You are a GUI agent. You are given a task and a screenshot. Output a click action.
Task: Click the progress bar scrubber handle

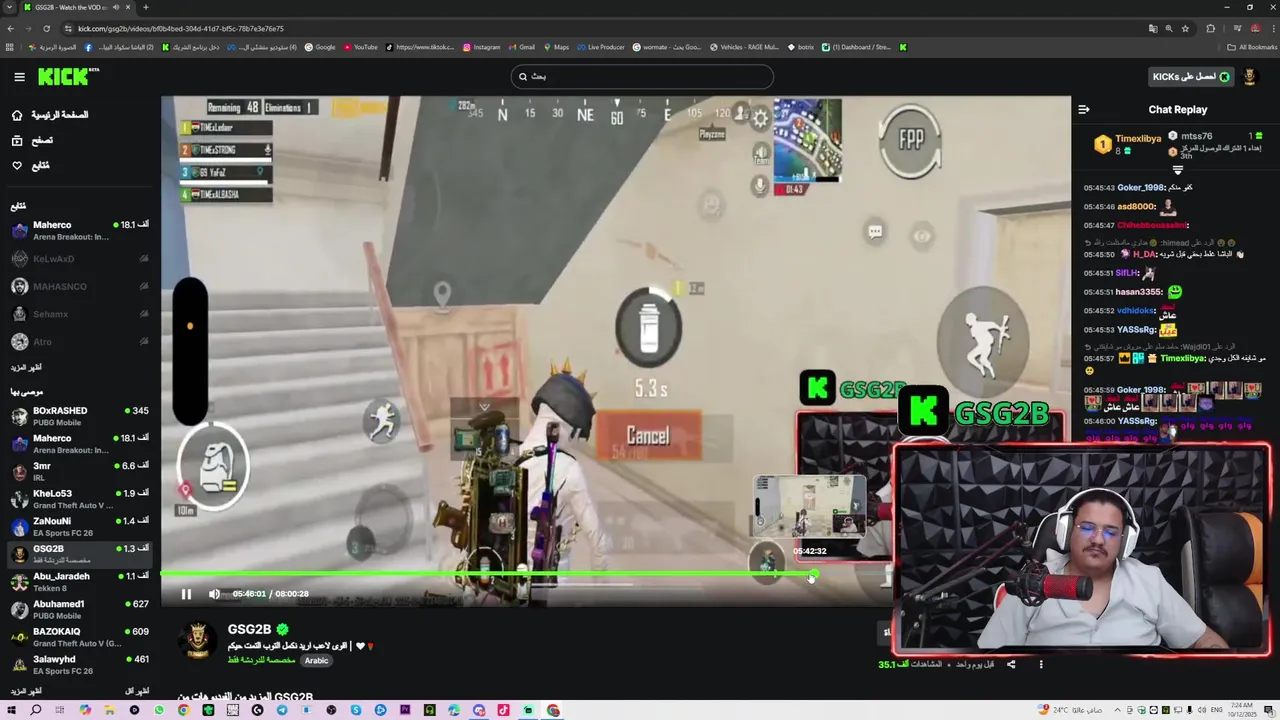(813, 574)
